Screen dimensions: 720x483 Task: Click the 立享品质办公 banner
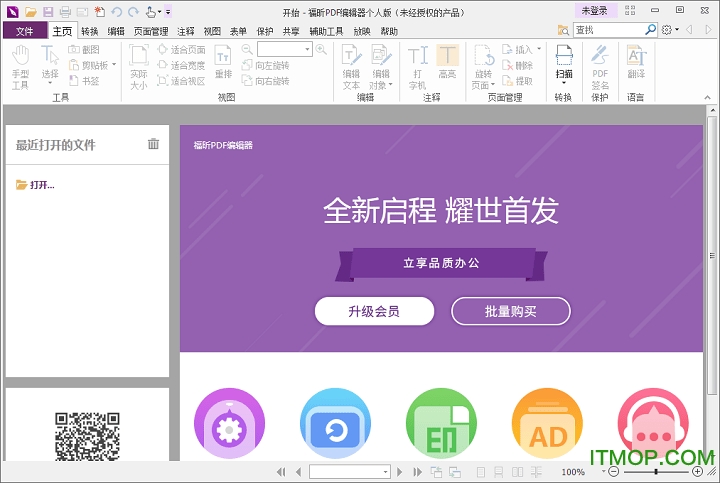(x=441, y=263)
